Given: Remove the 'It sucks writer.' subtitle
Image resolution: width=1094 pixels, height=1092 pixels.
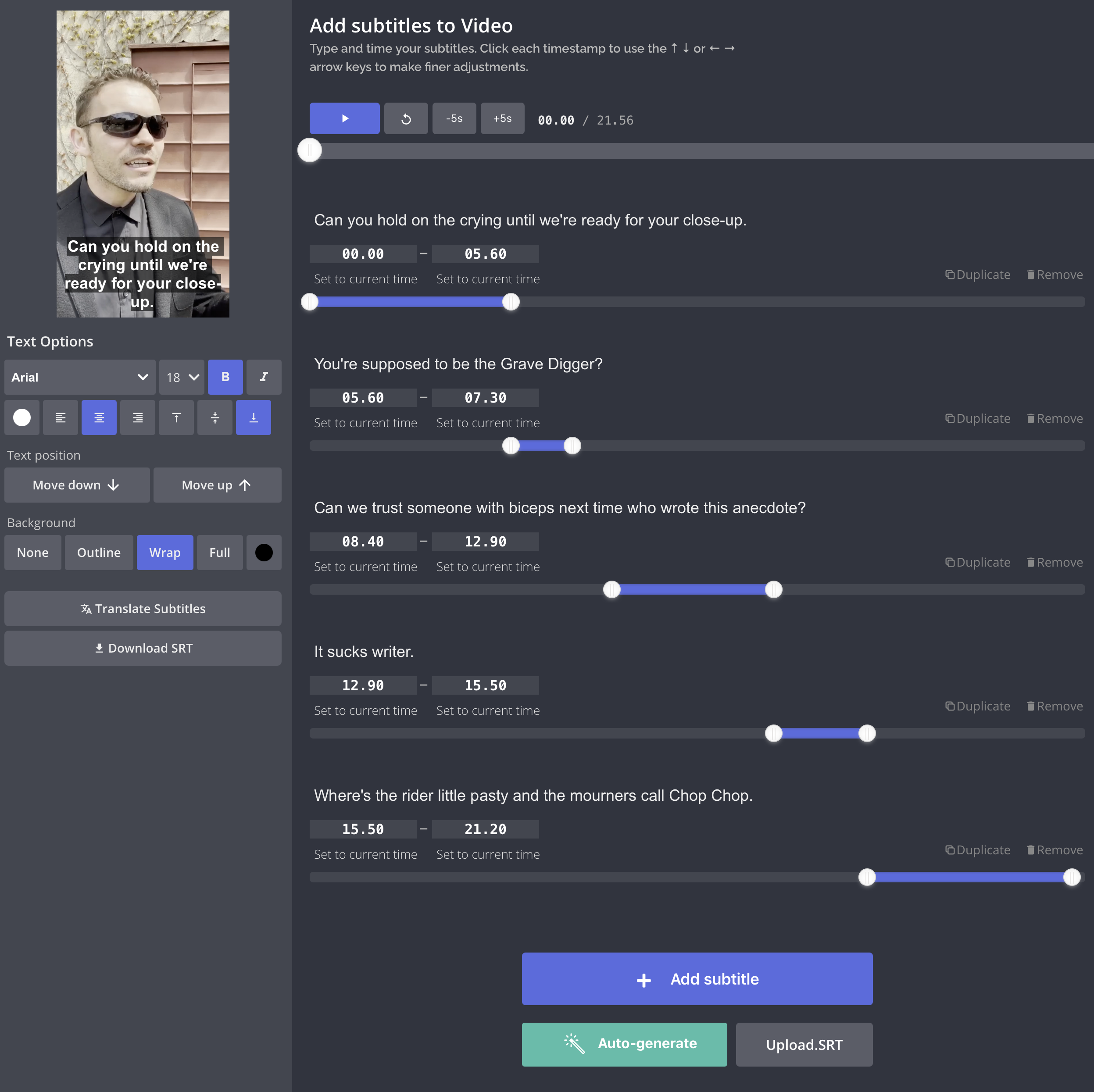Looking at the screenshot, I should coord(1055,706).
